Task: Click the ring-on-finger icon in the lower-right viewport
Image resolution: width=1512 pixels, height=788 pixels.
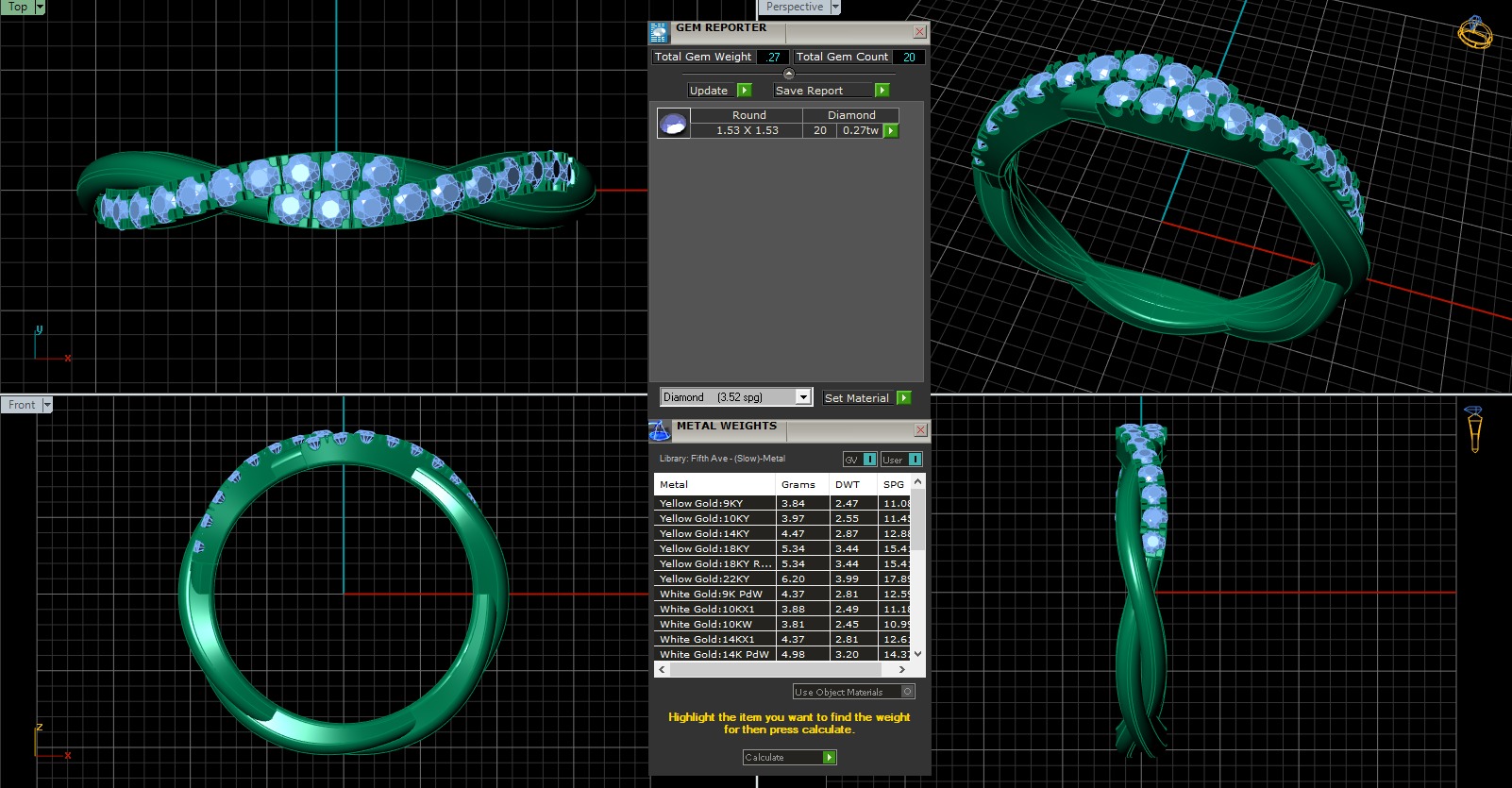Action: click(1473, 429)
